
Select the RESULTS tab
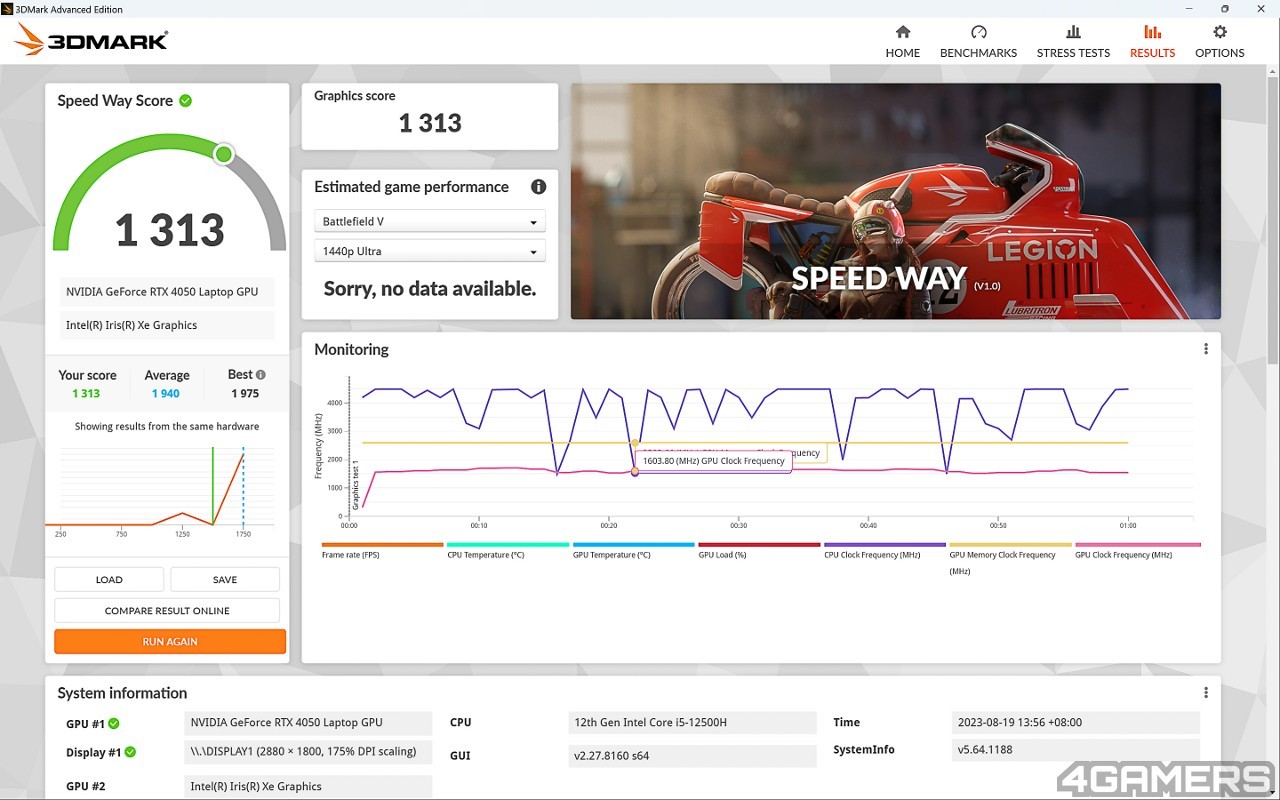tap(1152, 42)
